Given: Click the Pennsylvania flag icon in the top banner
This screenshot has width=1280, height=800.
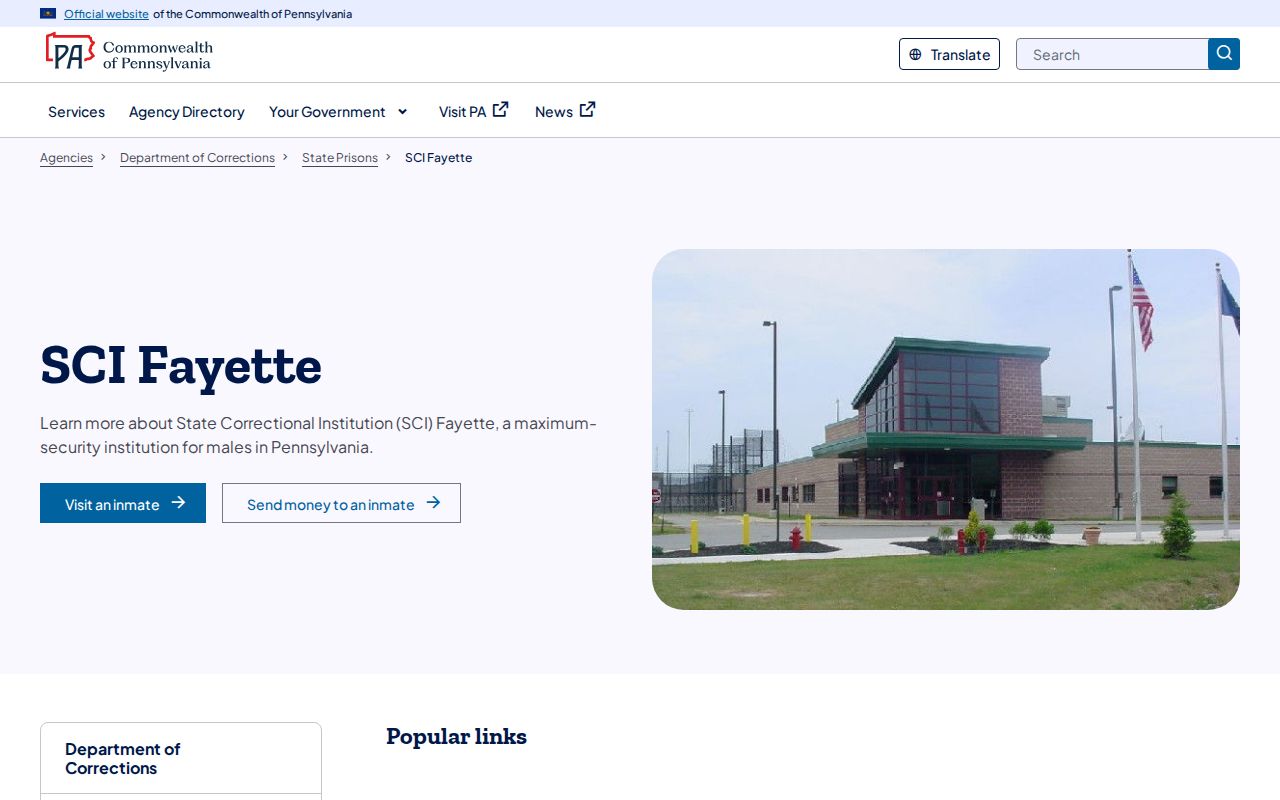Looking at the screenshot, I should tap(48, 14).
